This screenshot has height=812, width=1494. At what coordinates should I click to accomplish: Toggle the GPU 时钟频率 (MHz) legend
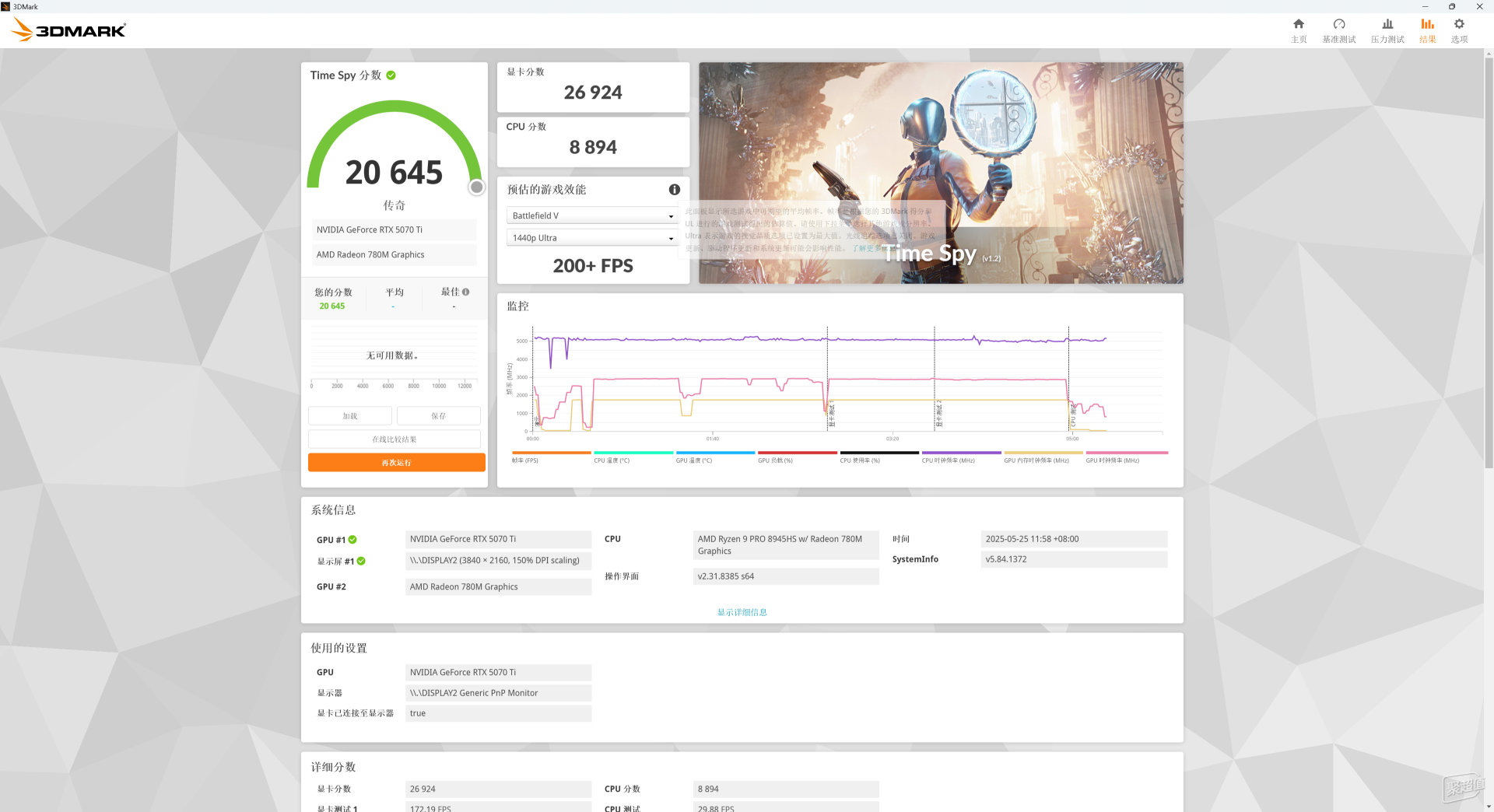[x=1126, y=457]
